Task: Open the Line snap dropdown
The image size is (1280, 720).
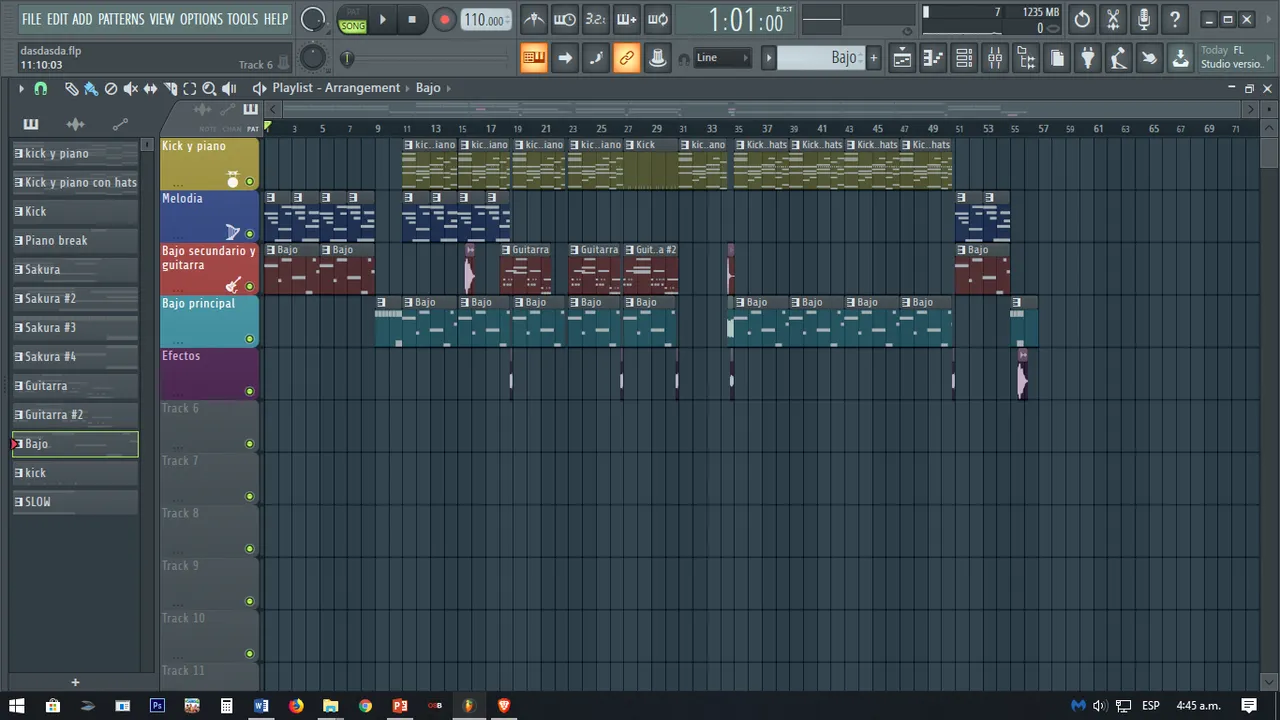Action: (x=722, y=58)
